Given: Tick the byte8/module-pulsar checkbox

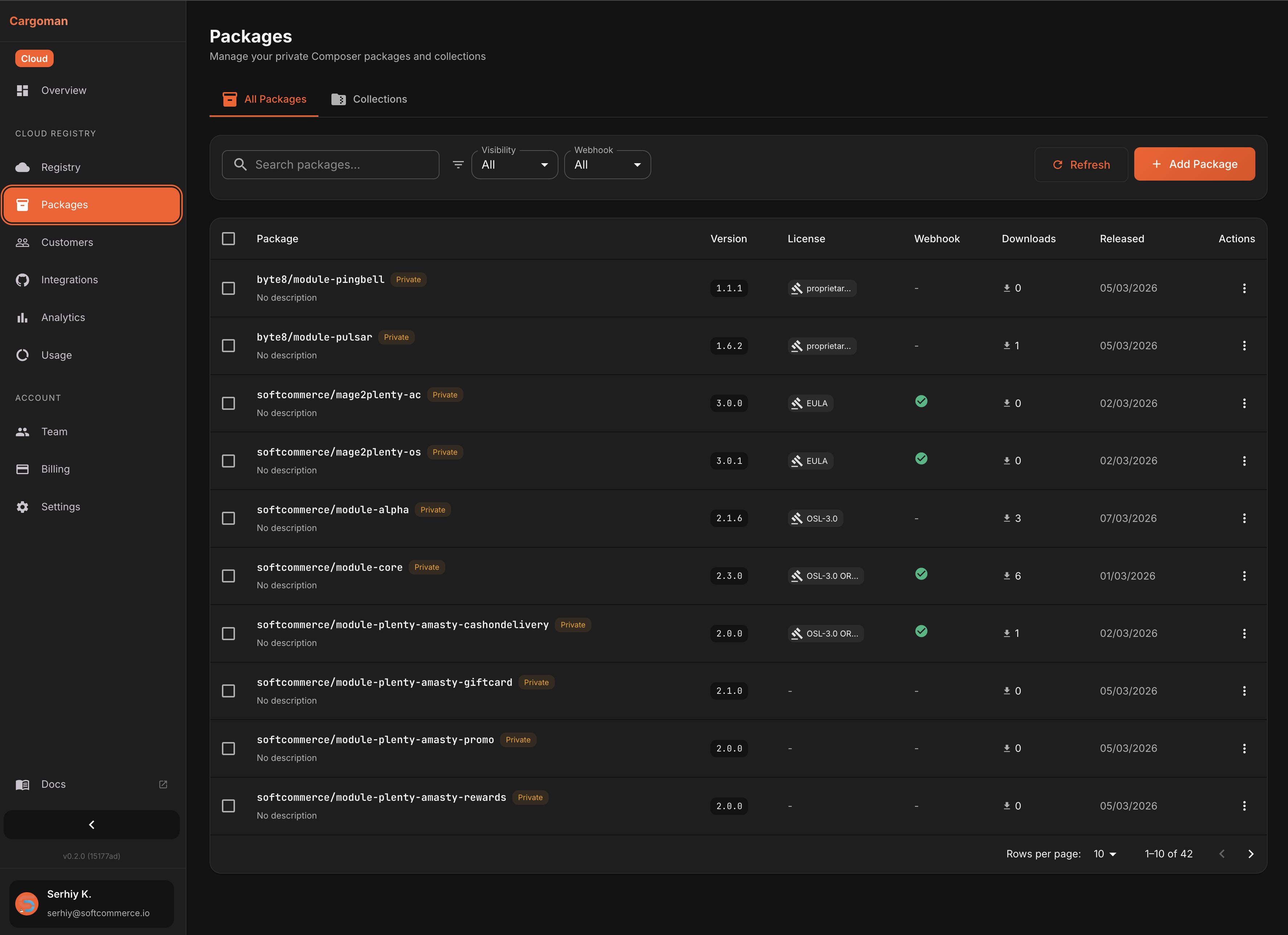Looking at the screenshot, I should pyautogui.click(x=228, y=345).
